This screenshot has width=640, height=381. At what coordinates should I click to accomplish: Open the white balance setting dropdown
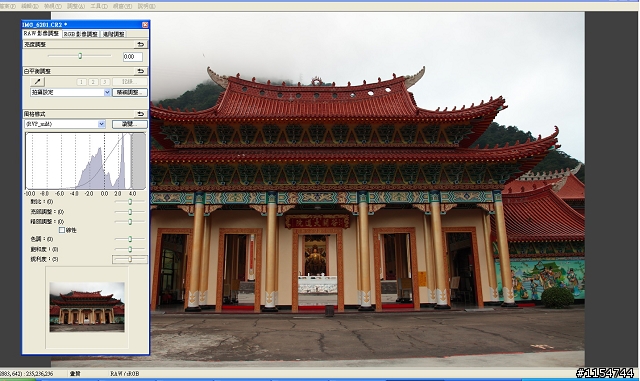70,93
